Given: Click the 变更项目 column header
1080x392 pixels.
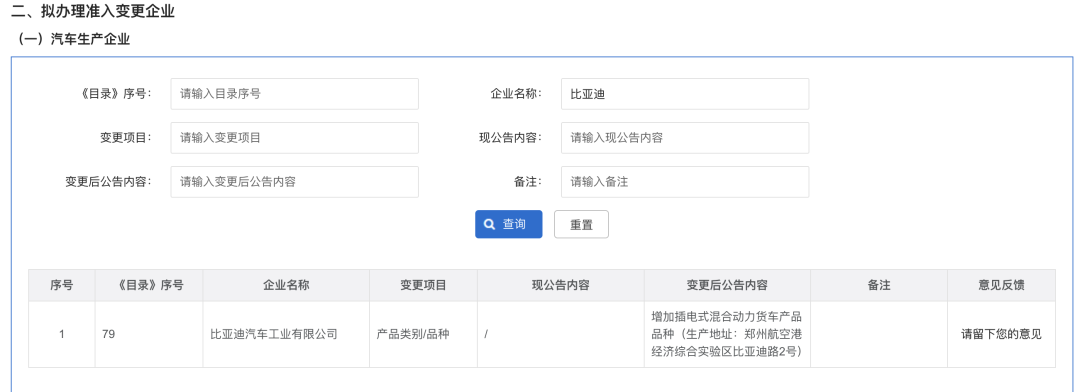Looking at the screenshot, I should [x=423, y=285].
